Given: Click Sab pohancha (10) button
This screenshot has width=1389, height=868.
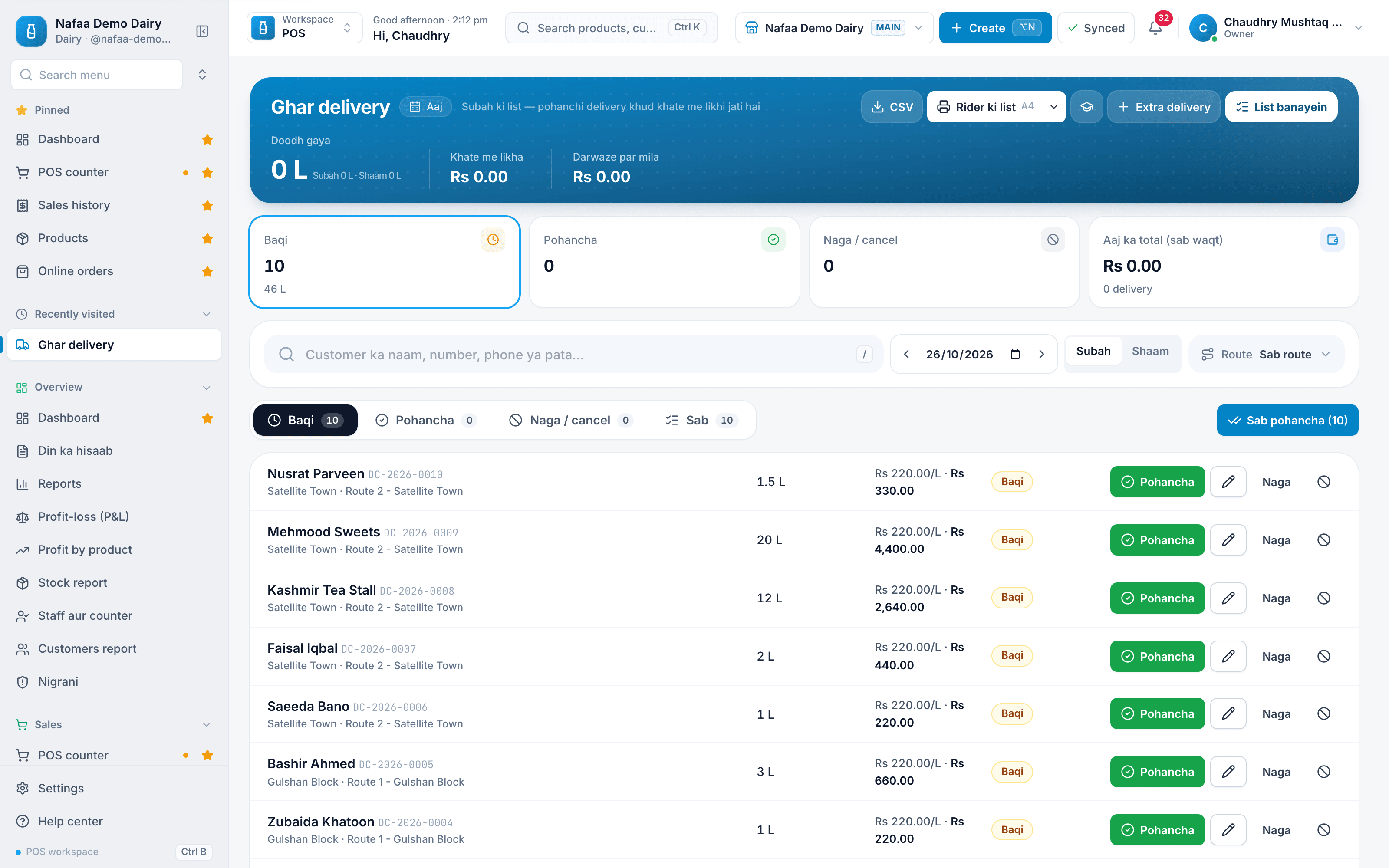Looking at the screenshot, I should [x=1287, y=420].
